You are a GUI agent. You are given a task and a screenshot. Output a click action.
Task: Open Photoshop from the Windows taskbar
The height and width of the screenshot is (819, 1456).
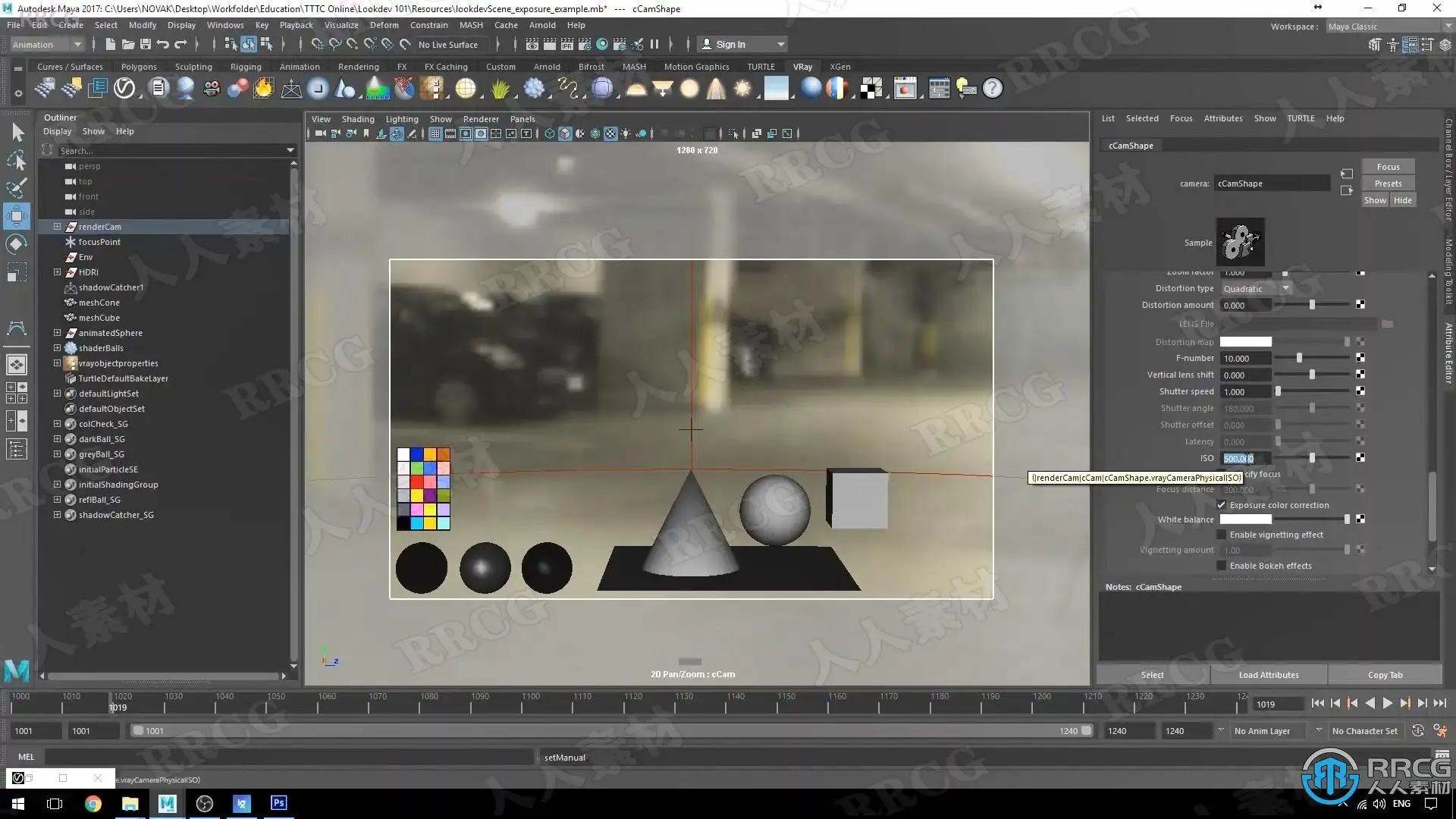278,803
